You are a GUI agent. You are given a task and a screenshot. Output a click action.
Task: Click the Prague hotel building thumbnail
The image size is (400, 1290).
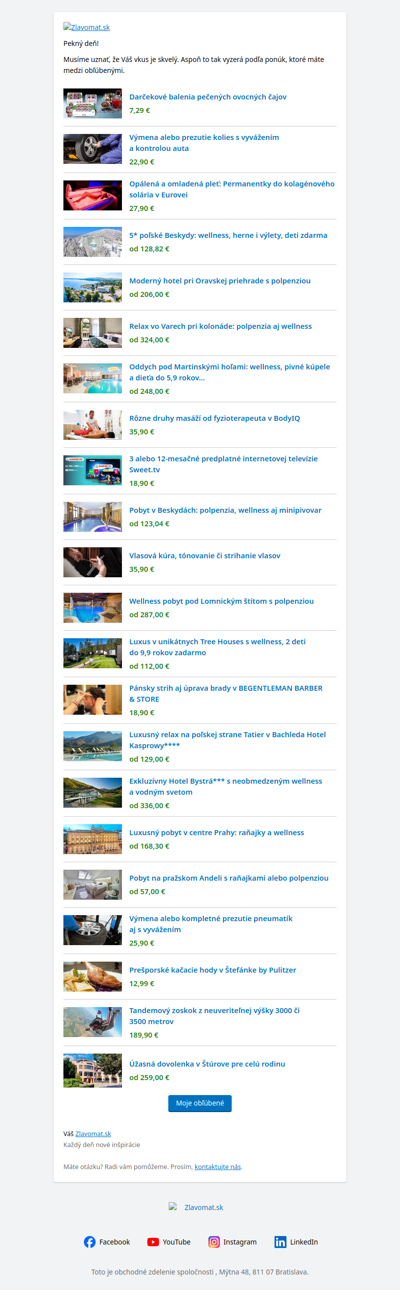[x=92, y=838]
